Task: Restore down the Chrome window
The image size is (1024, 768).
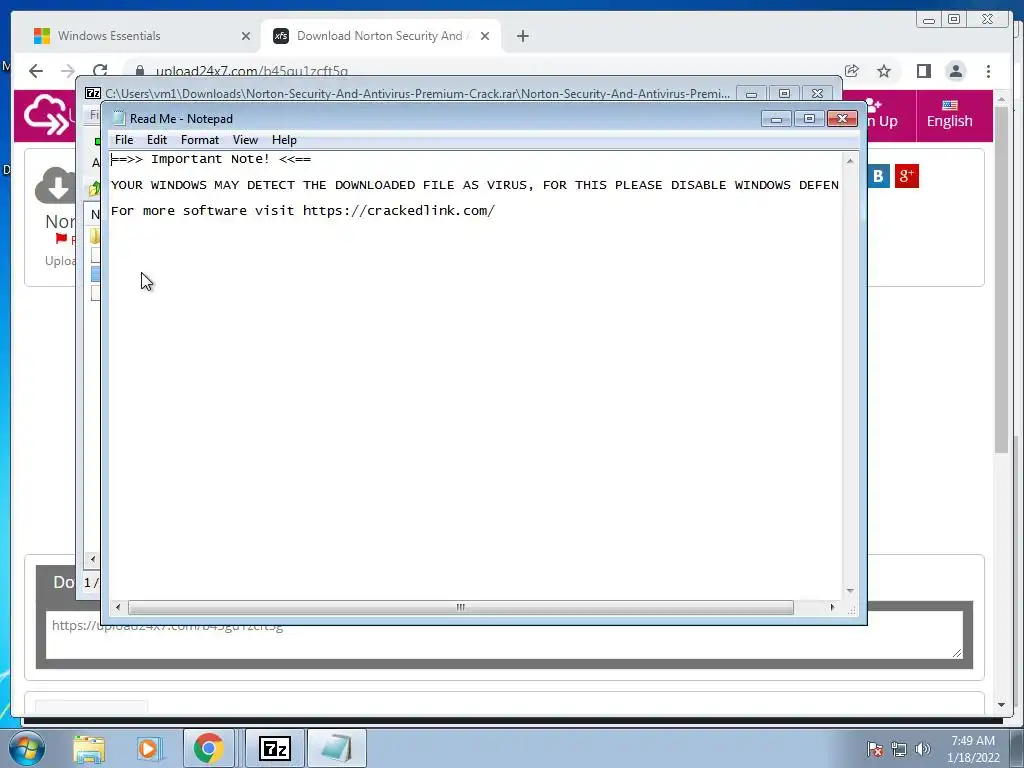Action: [954, 20]
